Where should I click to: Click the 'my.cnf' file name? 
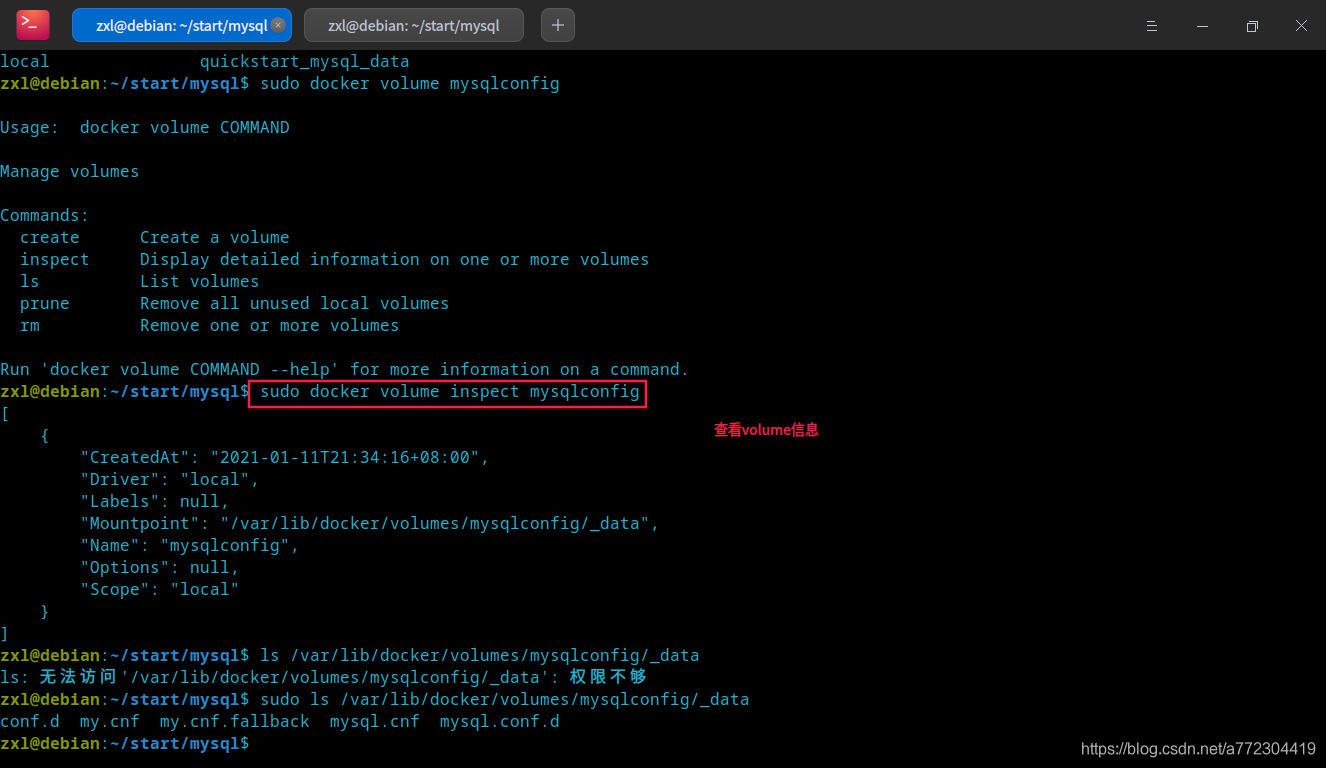pyautogui.click(x=110, y=722)
